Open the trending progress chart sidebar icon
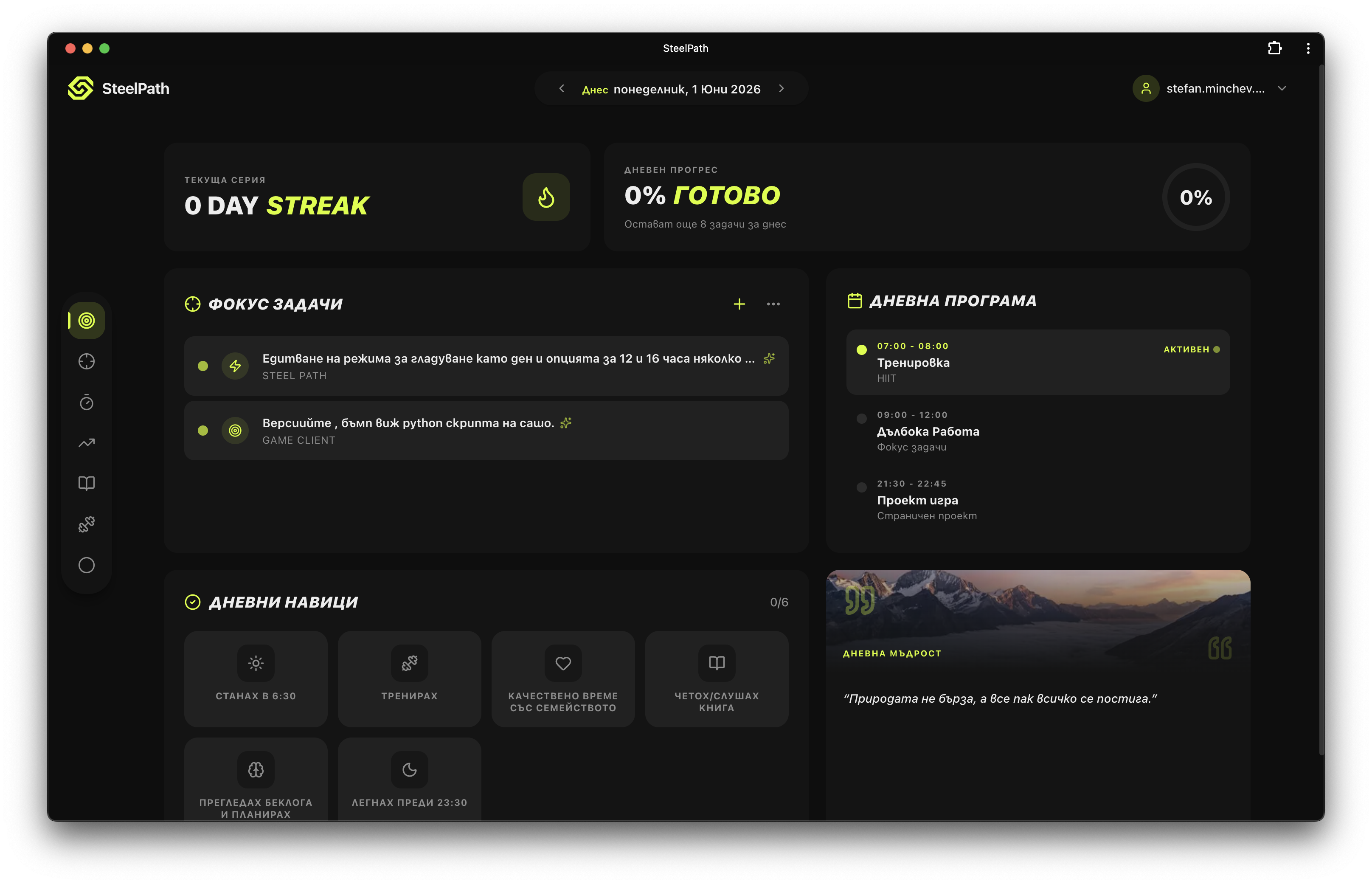 tap(87, 442)
